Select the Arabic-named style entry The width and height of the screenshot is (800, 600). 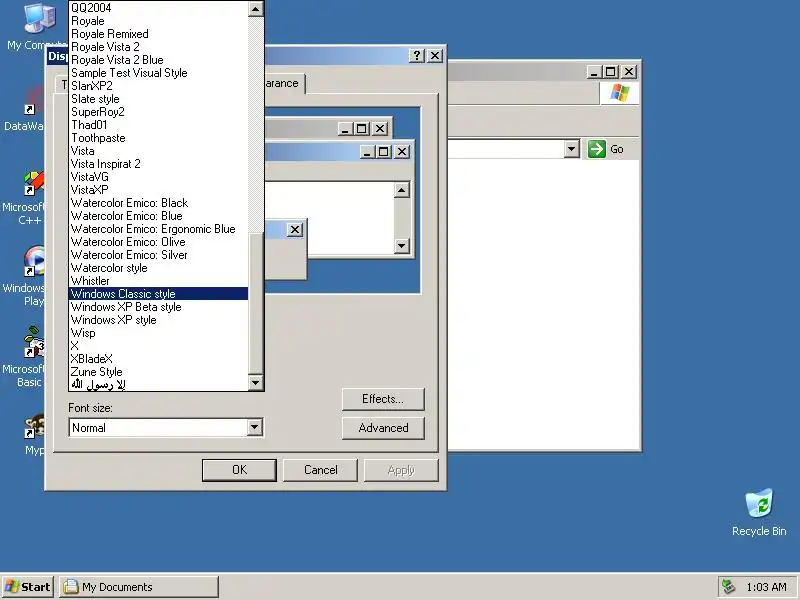click(x=158, y=385)
